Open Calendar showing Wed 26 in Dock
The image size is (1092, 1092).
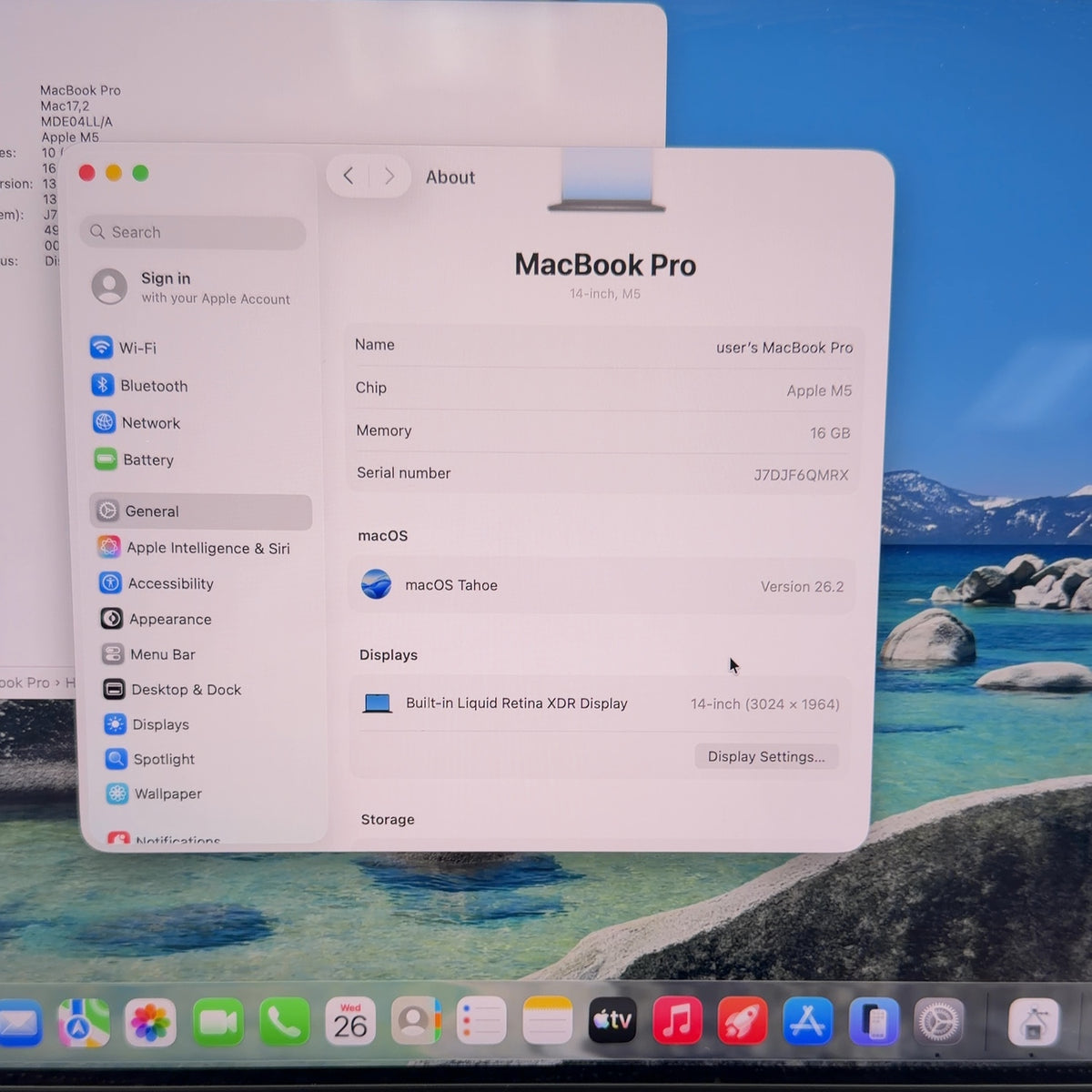point(350,1022)
